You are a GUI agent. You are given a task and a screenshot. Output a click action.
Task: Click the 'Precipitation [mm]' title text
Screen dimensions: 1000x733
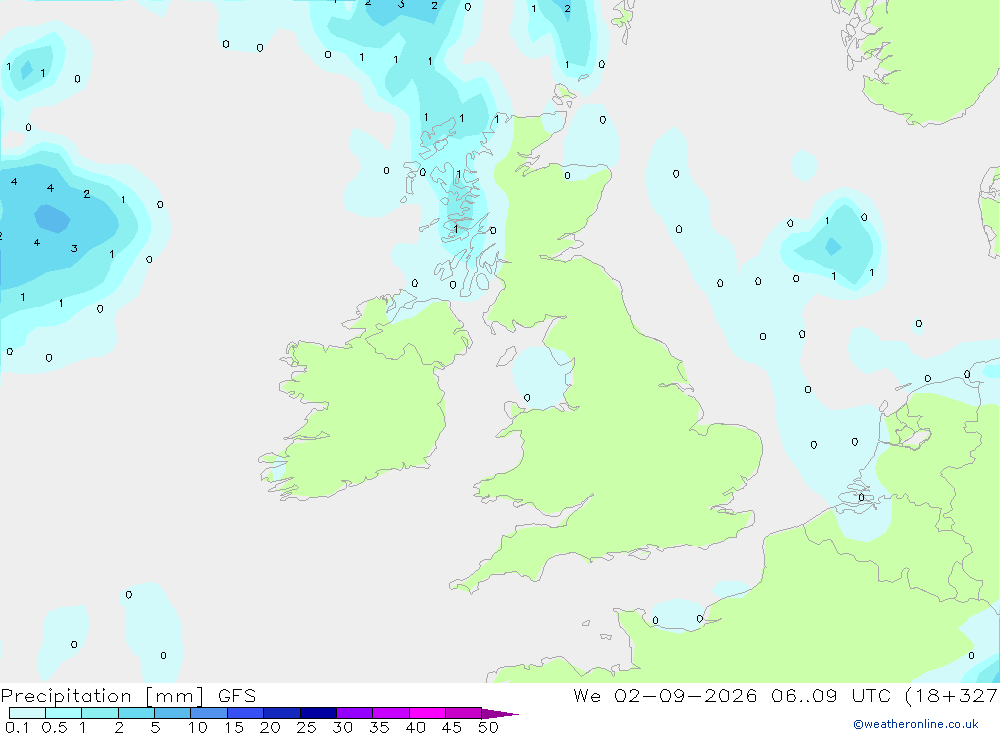coord(102,696)
